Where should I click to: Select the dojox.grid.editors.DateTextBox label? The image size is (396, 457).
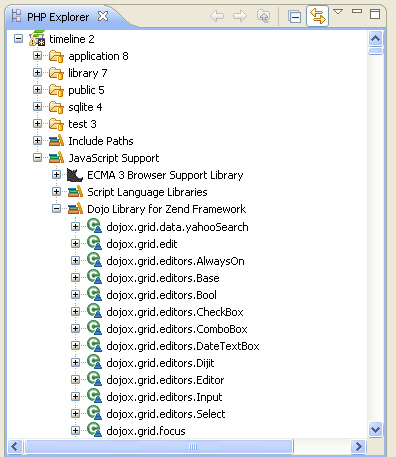coord(183,346)
